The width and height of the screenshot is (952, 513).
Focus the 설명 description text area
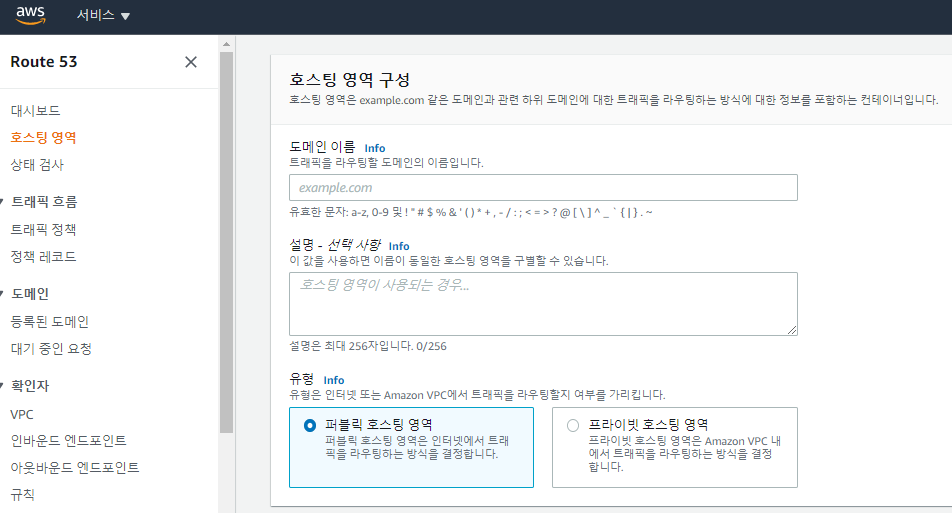543,304
